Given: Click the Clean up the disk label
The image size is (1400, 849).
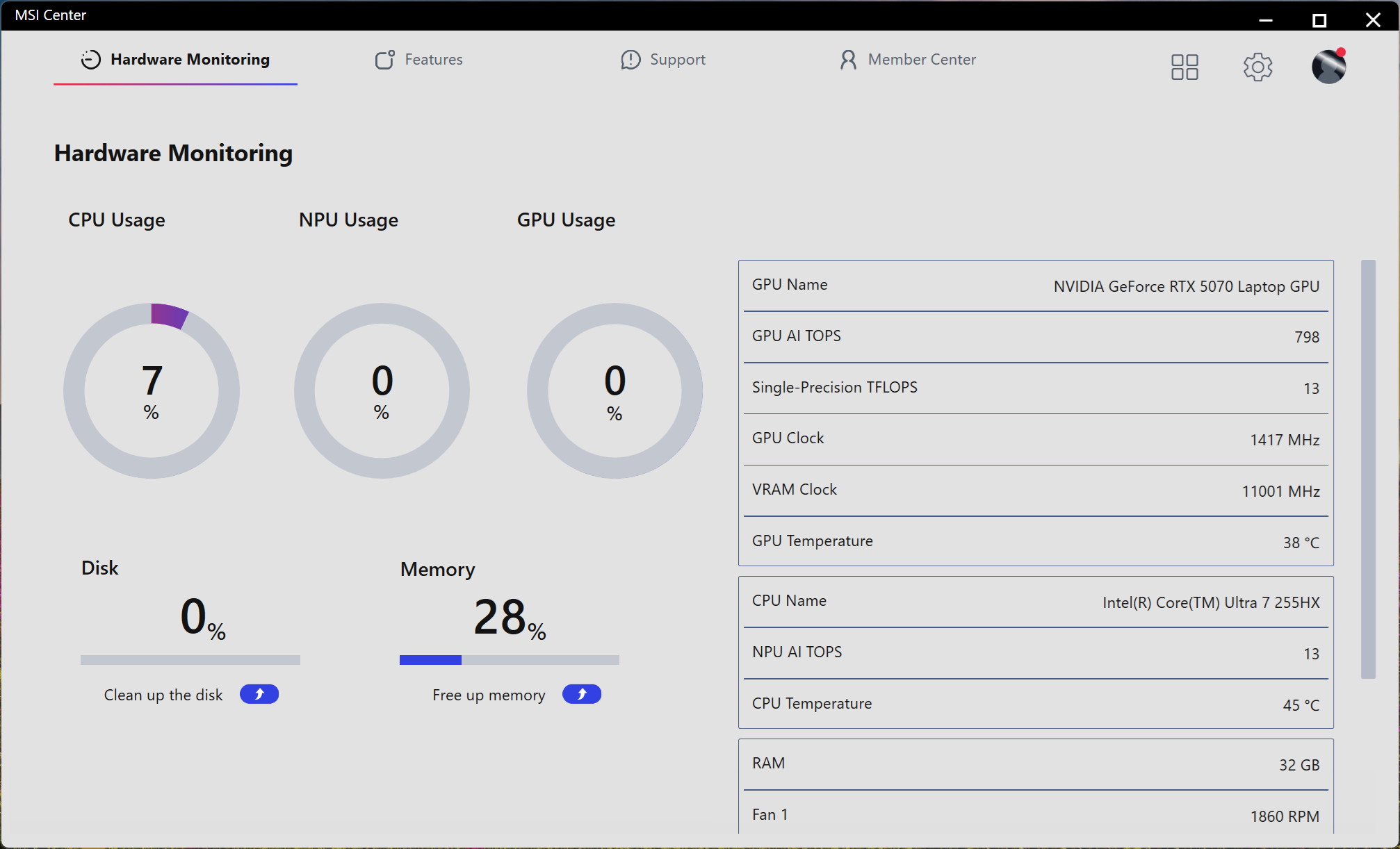Looking at the screenshot, I should (x=163, y=695).
